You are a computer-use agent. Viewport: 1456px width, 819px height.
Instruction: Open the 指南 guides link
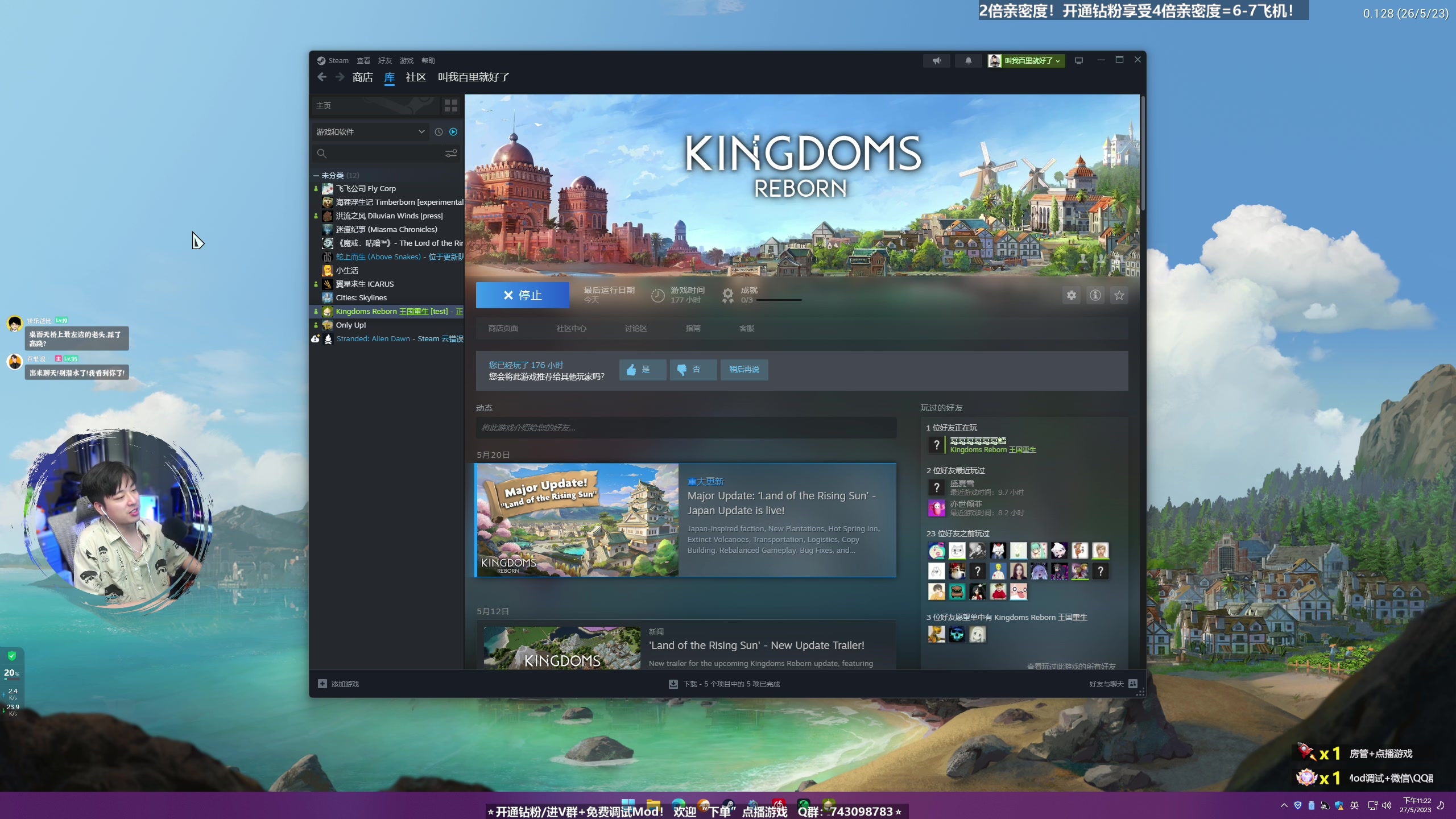pos(693,329)
